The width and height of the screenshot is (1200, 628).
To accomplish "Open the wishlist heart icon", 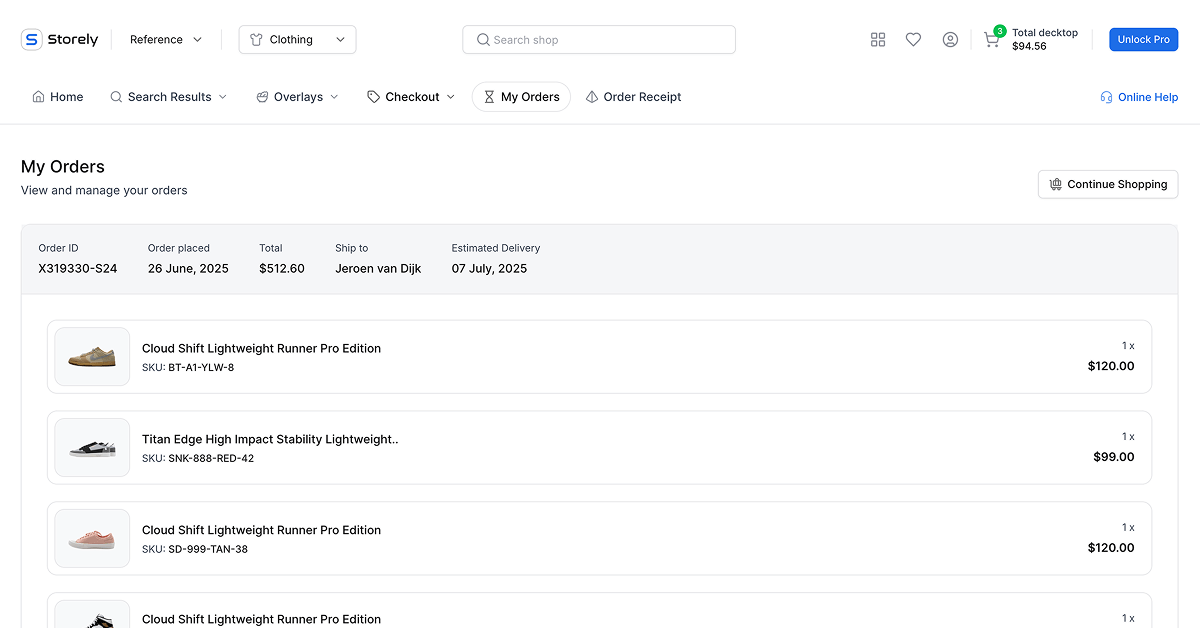I will [913, 40].
